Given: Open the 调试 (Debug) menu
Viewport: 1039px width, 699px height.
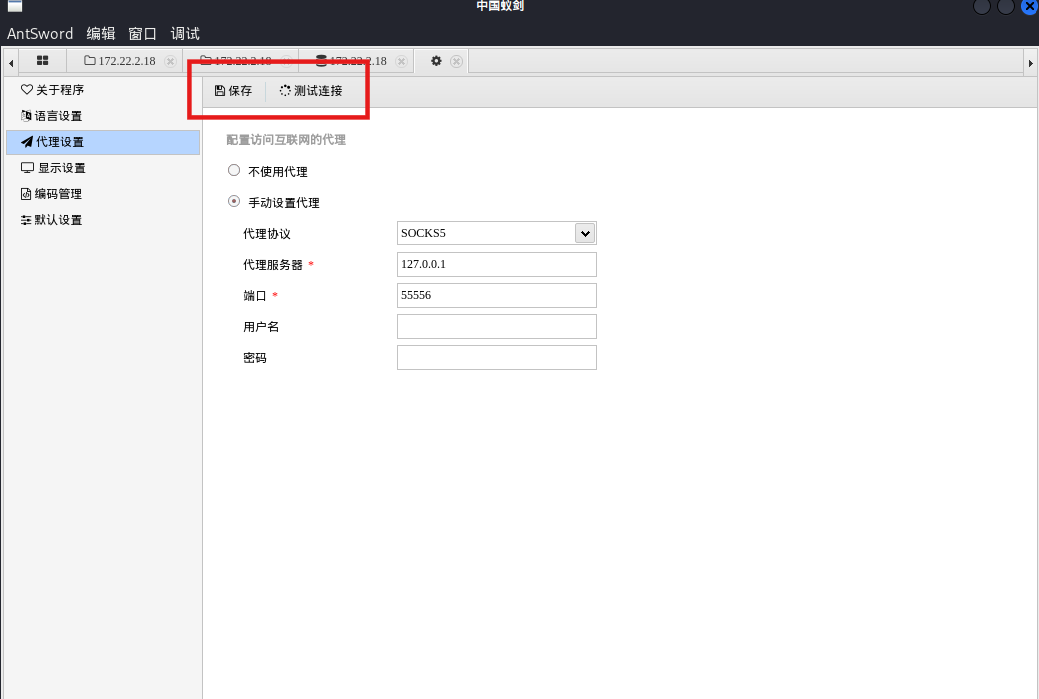Looking at the screenshot, I should [185, 33].
